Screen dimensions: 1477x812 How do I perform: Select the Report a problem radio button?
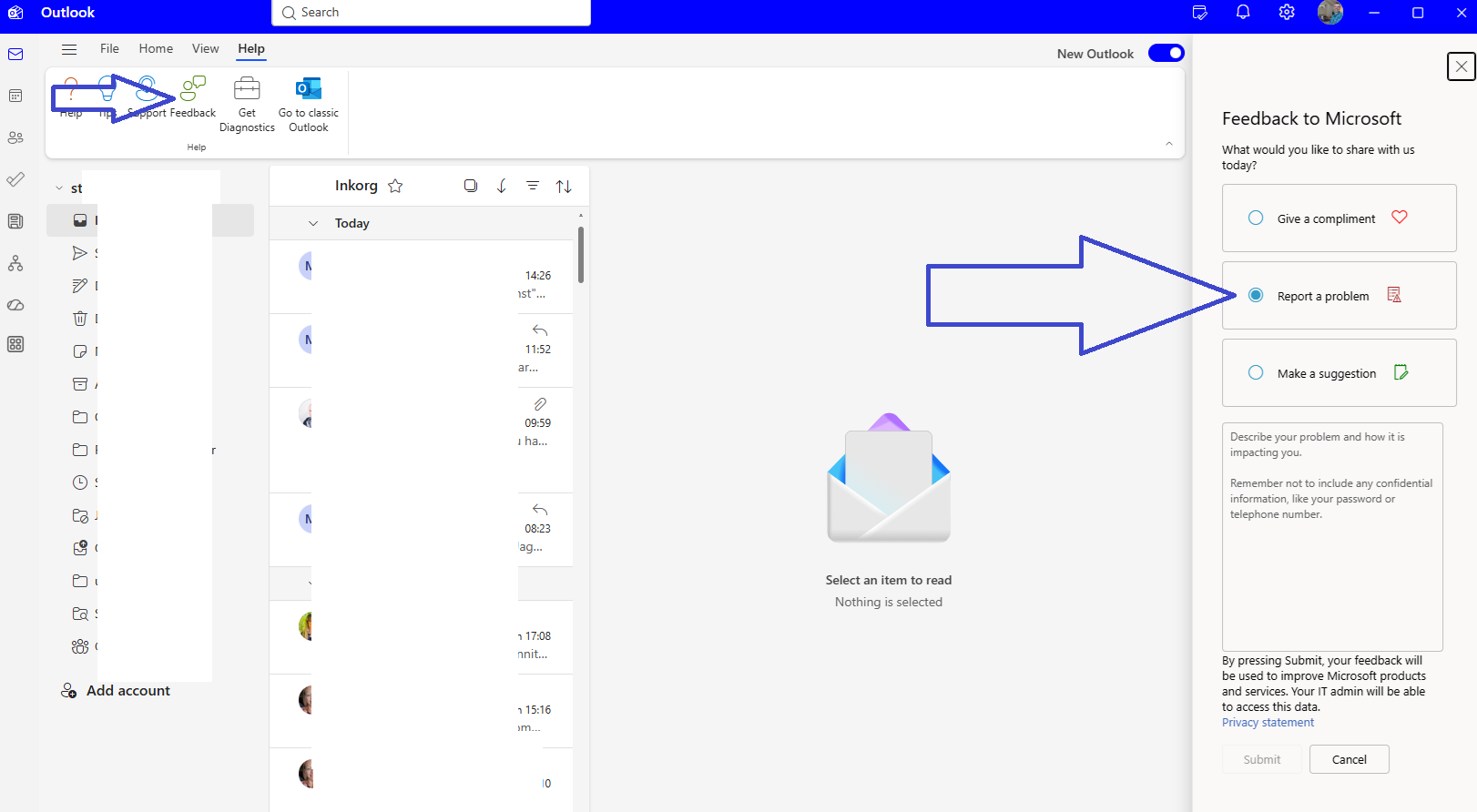tap(1256, 296)
